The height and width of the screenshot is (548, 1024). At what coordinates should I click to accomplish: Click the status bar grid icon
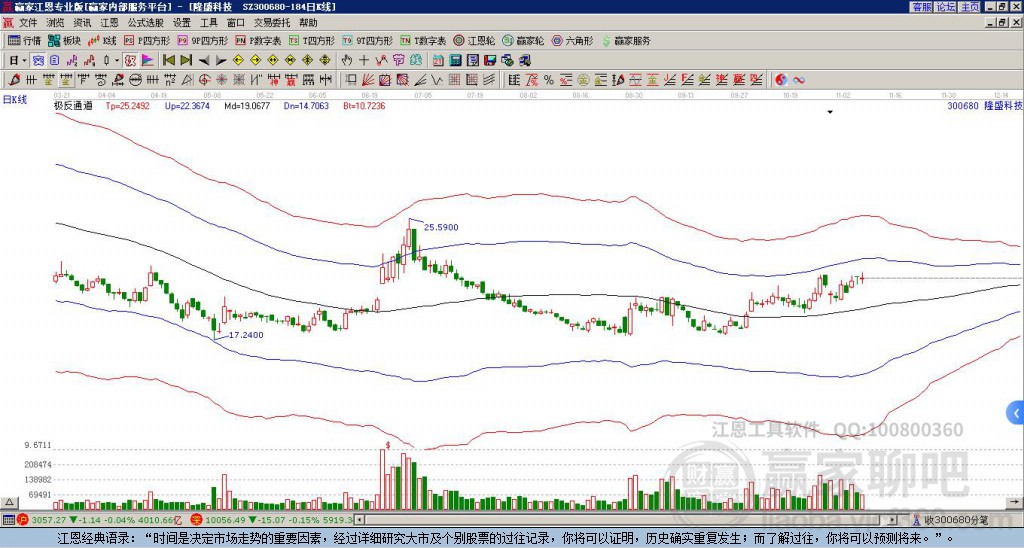tap(8, 520)
